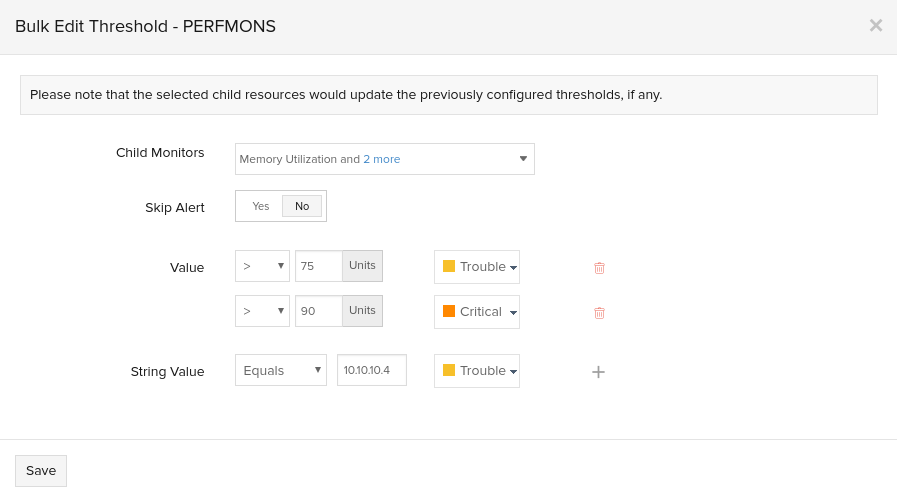Add a new String Value row
The height and width of the screenshot is (501, 897).
coord(598,372)
